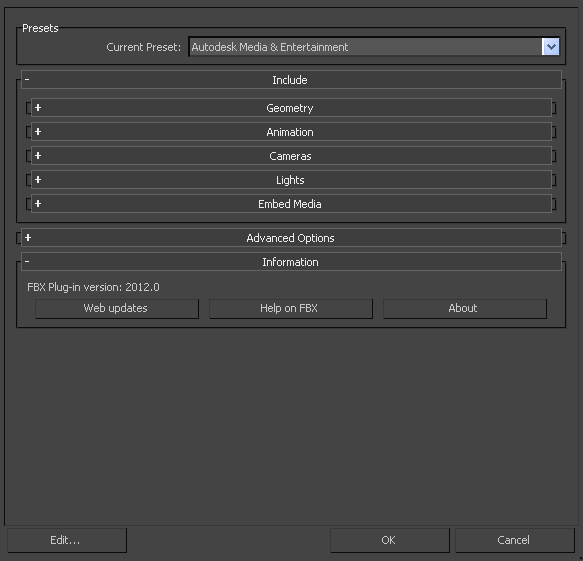Click the Autodesk Media & Entertainment preset field
This screenshot has width=583, height=561.
pyautogui.click(x=365, y=47)
